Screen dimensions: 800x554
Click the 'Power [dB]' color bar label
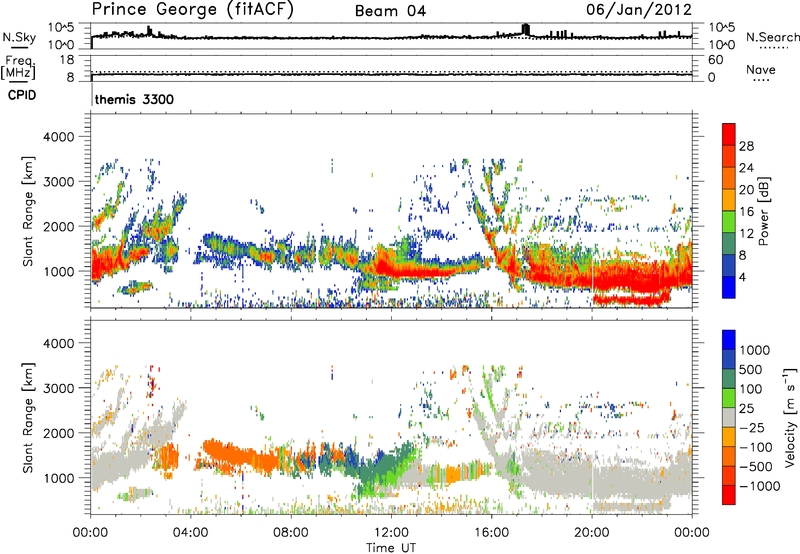click(763, 211)
